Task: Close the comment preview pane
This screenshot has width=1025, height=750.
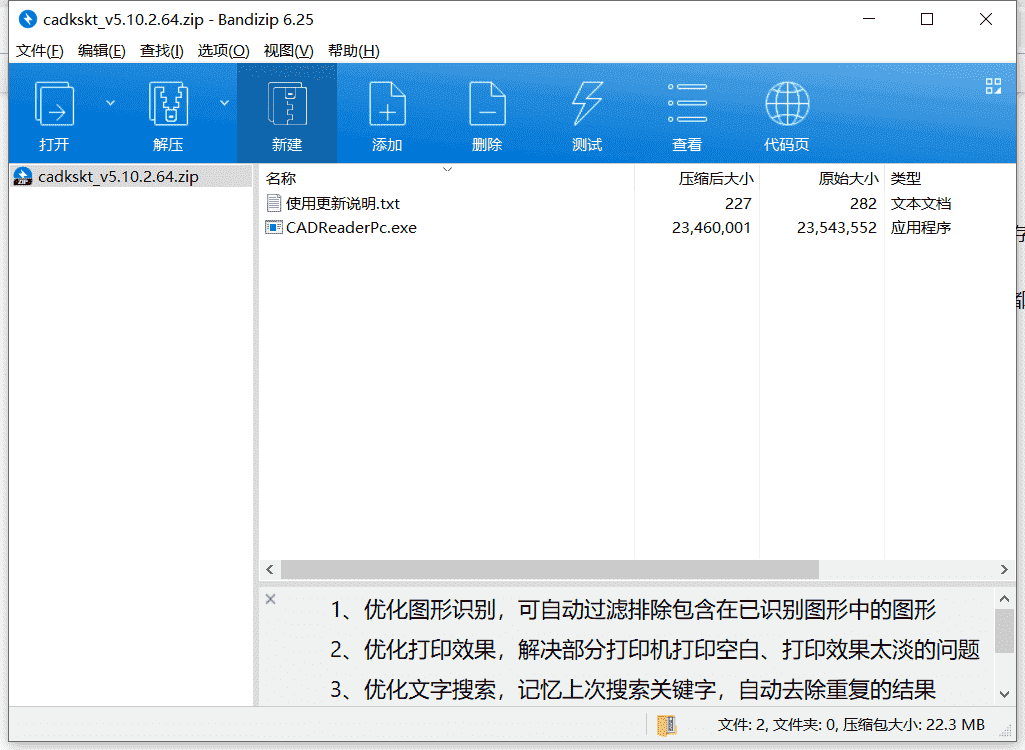Action: [x=271, y=599]
